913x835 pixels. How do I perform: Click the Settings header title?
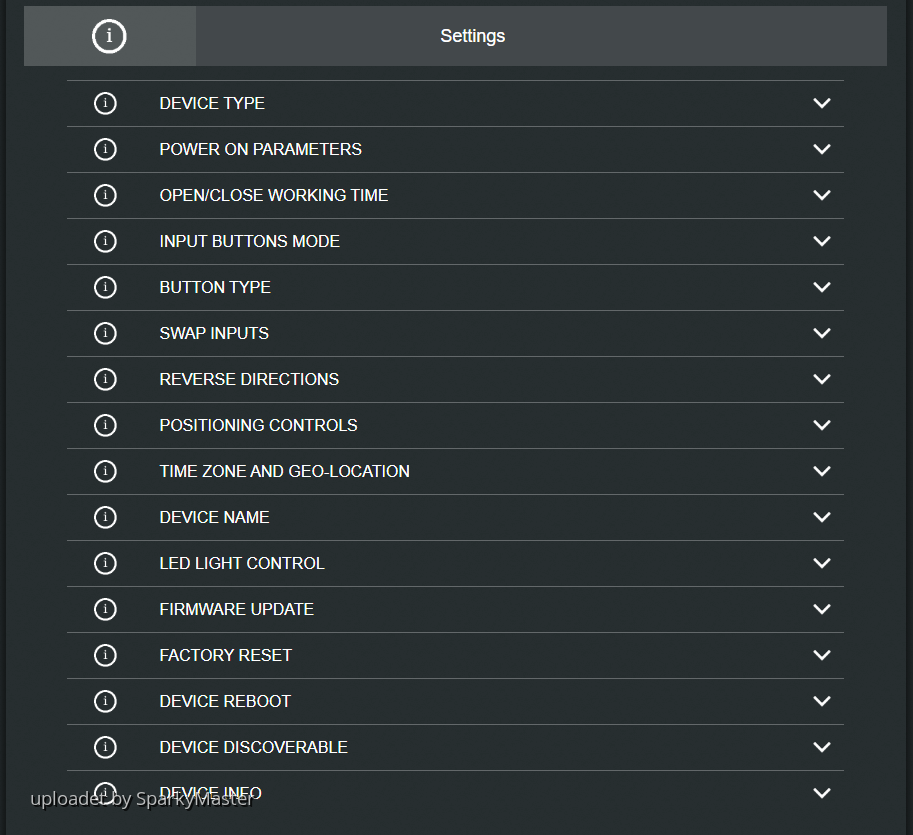click(x=472, y=36)
